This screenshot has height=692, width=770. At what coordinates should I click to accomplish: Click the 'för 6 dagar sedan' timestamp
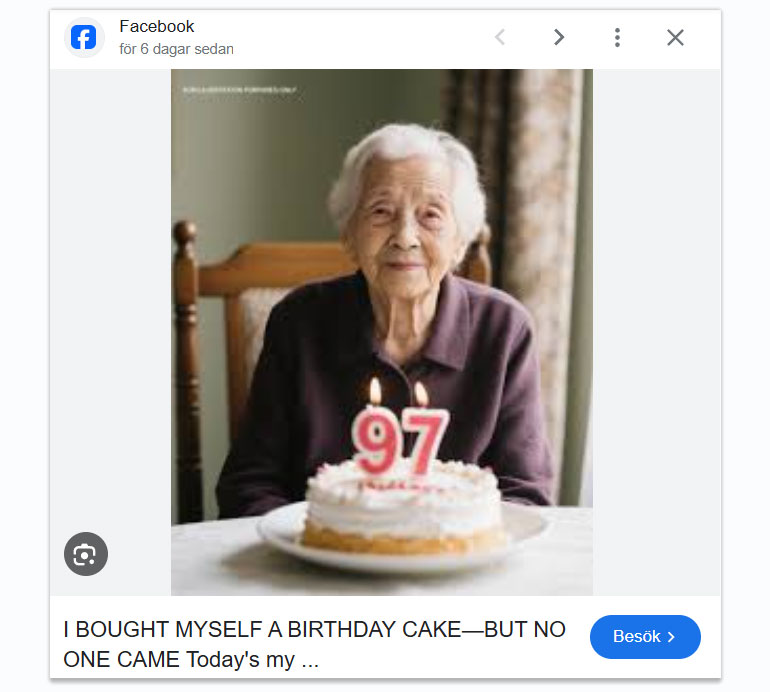(x=176, y=49)
